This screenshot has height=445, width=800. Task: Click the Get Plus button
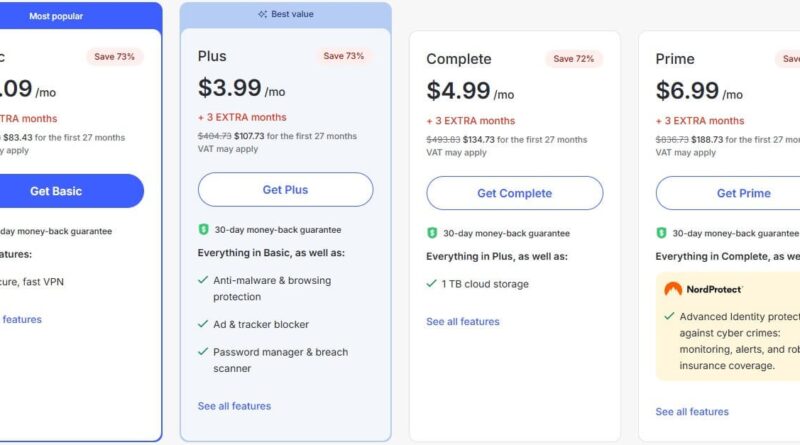285,189
